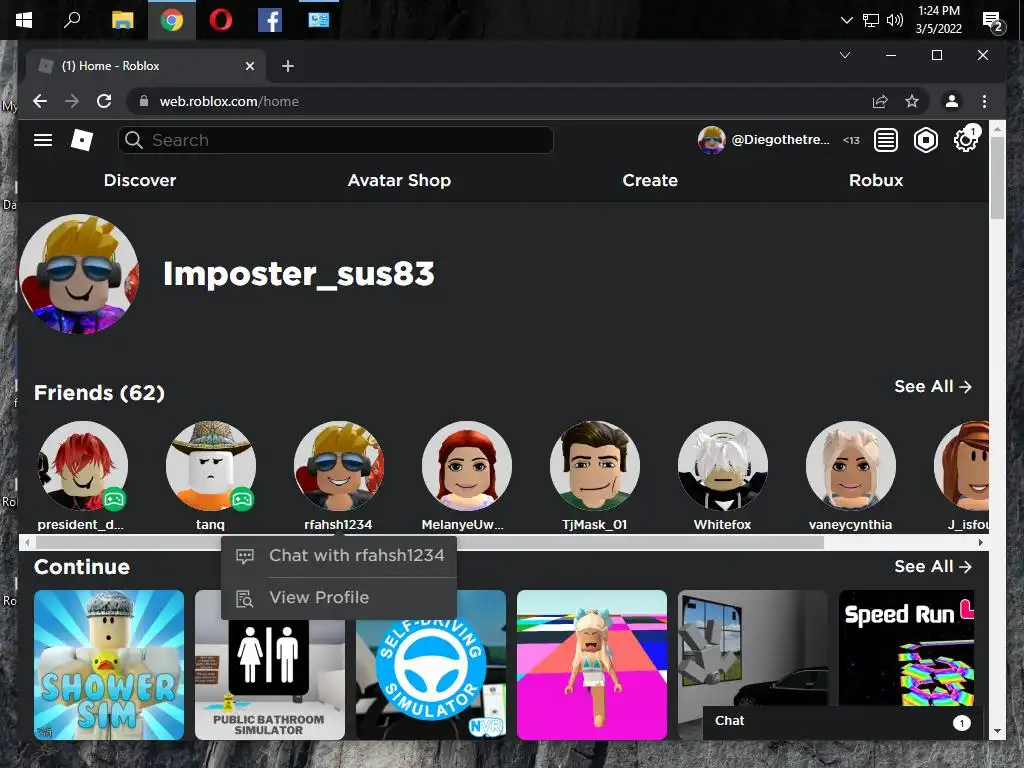1024x768 pixels.
Task: Open the clock showing 1:24 PM
Action: click(938, 20)
